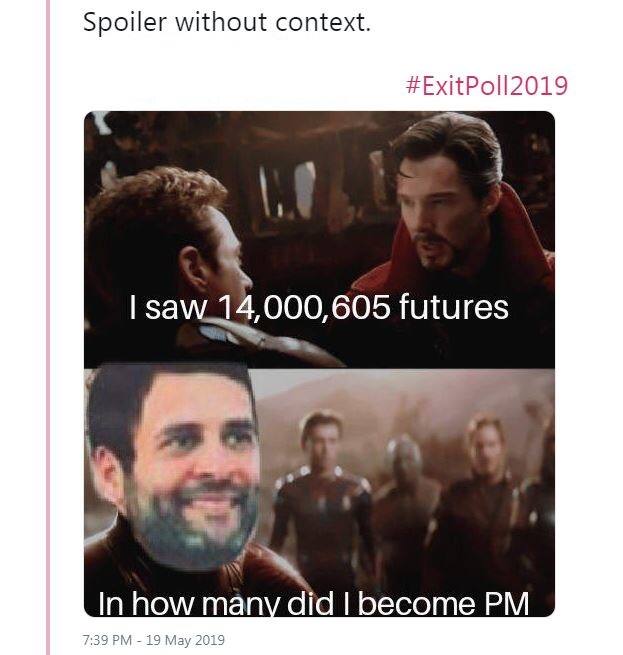Click the word 'context.' in the tweet text
The width and height of the screenshot is (623, 655).
(328, 23)
